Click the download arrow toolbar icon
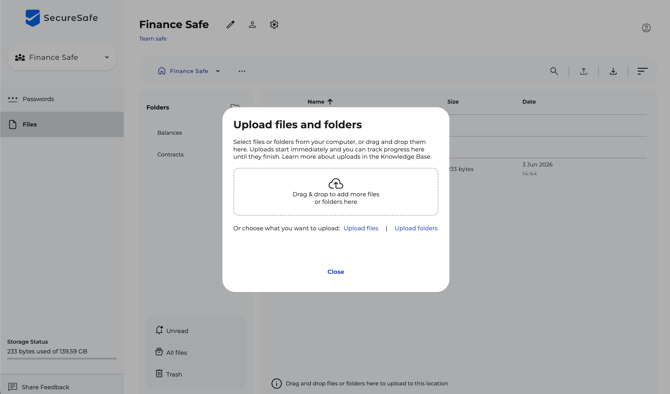Image resolution: width=670 pixels, height=394 pixels. pyautogui.click(x=613, y=71)
